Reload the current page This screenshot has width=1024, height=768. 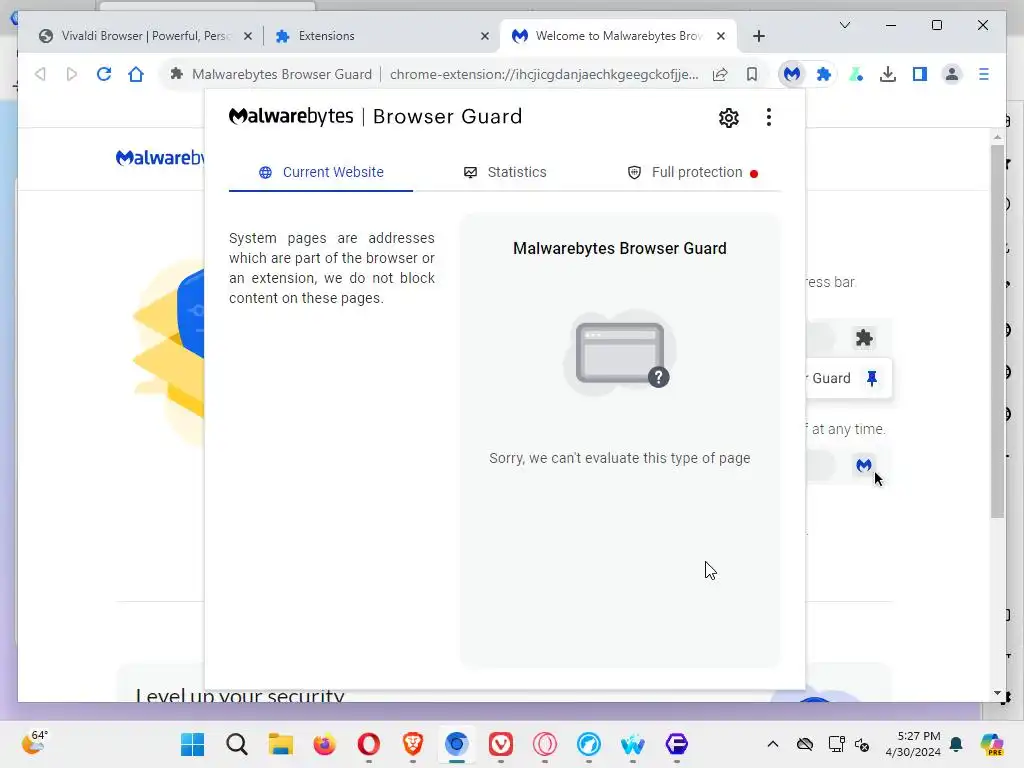104,74
